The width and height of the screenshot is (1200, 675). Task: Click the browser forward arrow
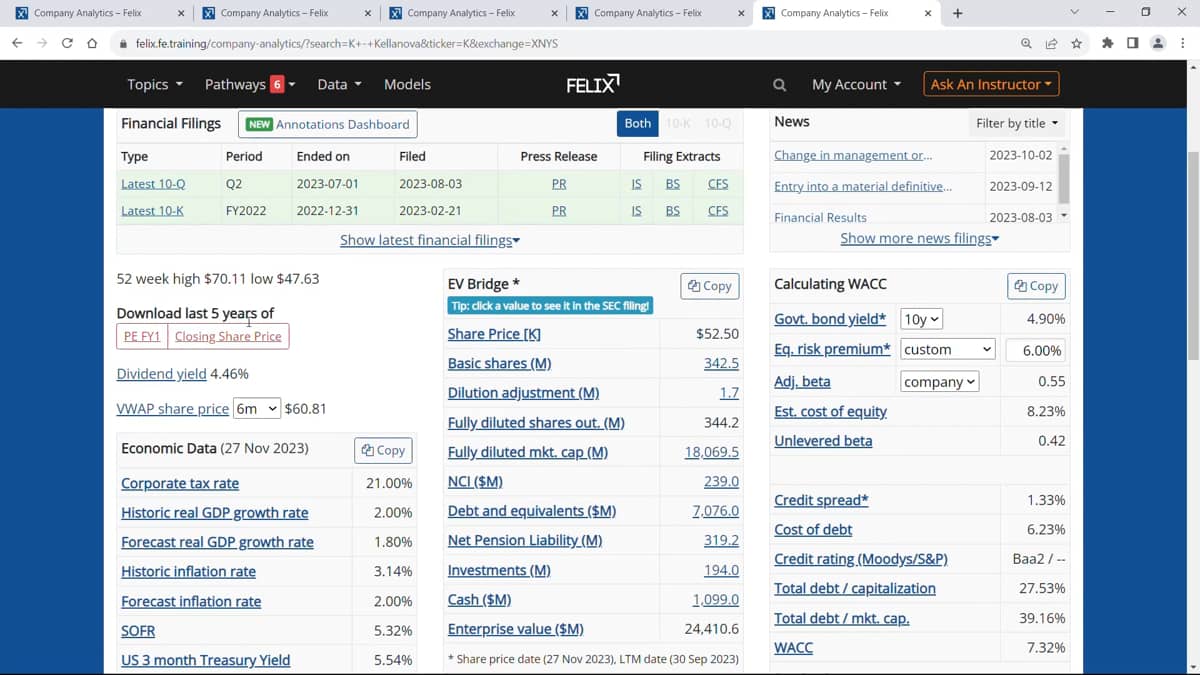pyautogui.click(x=42, y=43)
